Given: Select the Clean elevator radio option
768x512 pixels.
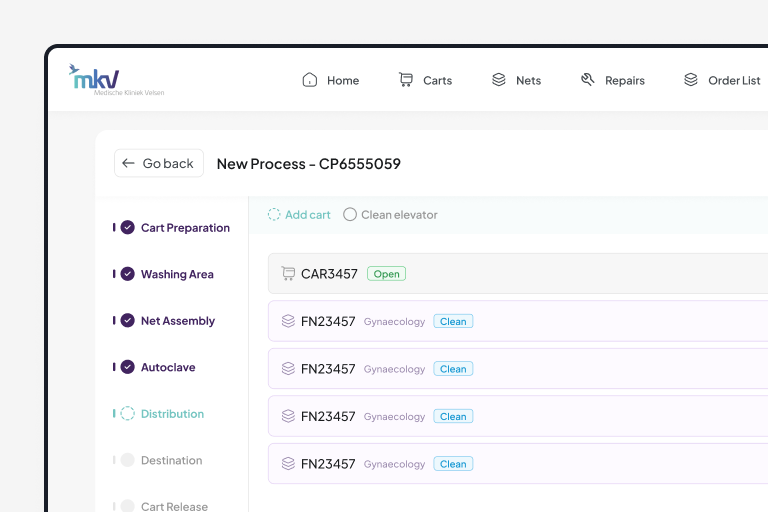Looking at the screenshot, I should click(x=350, y=215).
